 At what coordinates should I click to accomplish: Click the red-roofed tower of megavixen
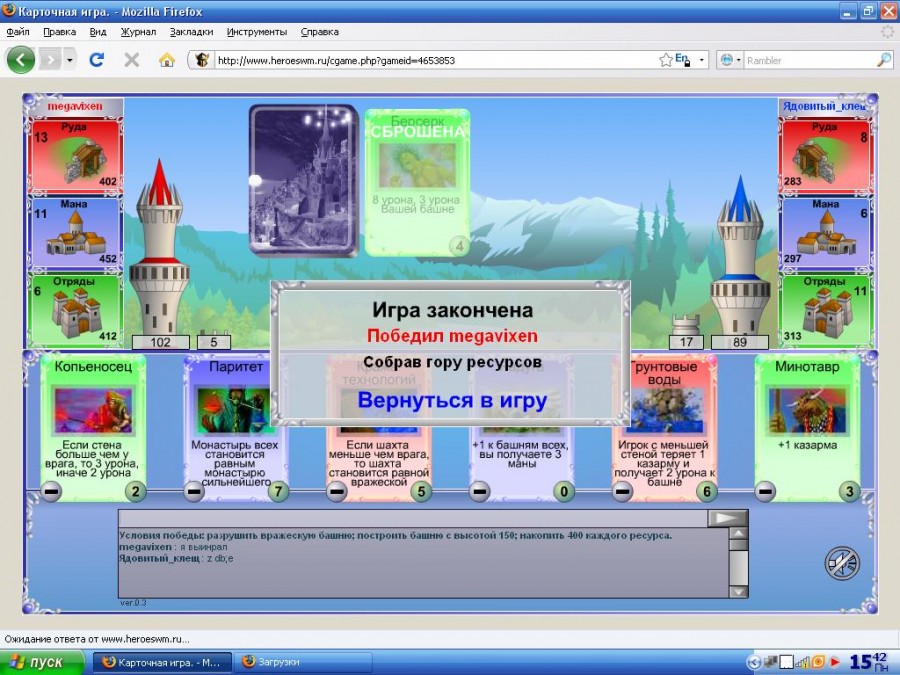coord(159,247)
